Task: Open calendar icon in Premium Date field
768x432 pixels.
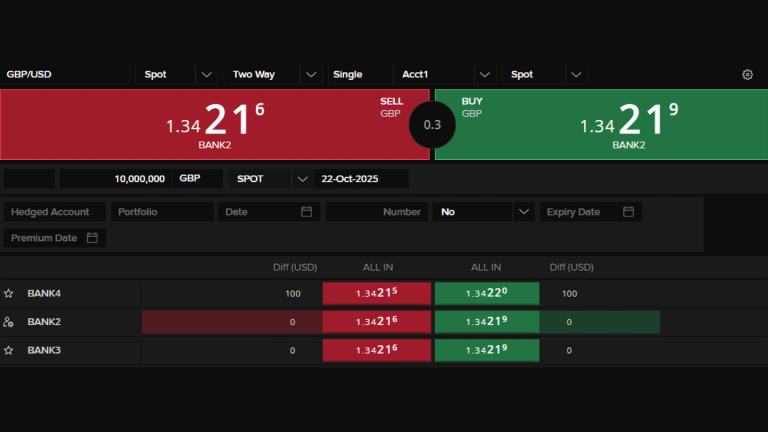Action: 92,238
